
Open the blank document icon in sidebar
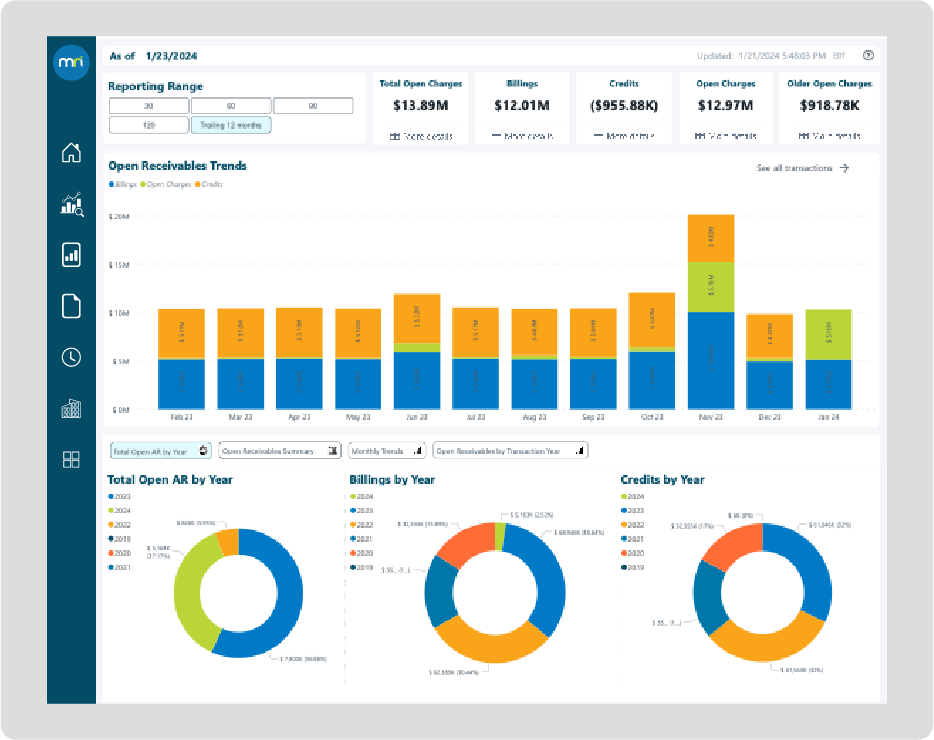click(71, 306)
